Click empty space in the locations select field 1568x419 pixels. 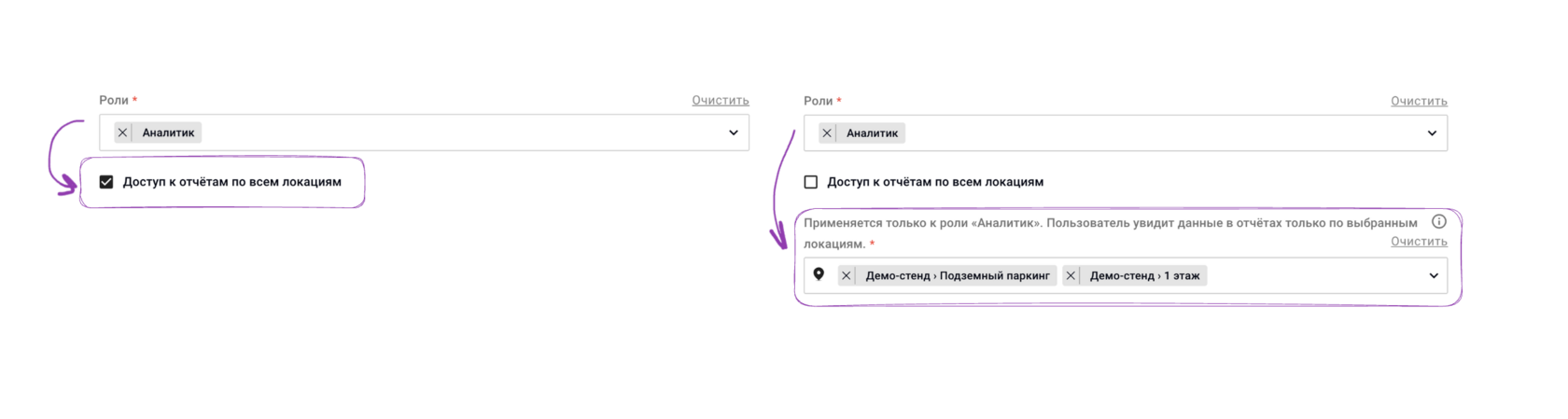(x=1316, y=275)
